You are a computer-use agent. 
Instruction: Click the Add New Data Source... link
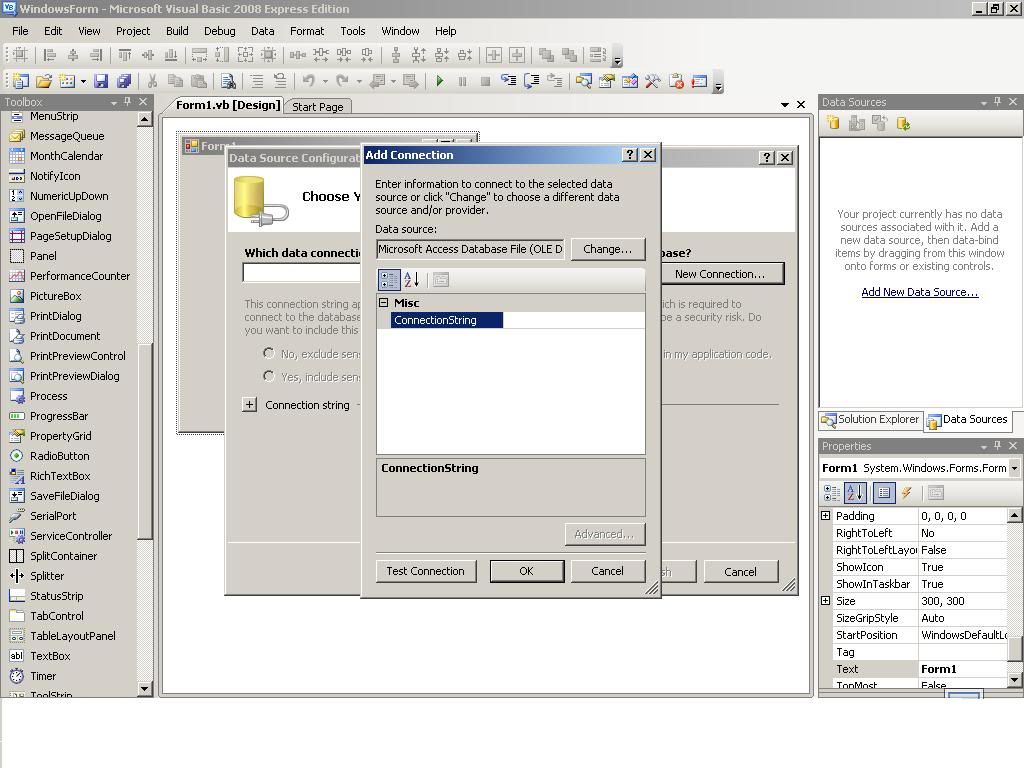click(920, 292)
